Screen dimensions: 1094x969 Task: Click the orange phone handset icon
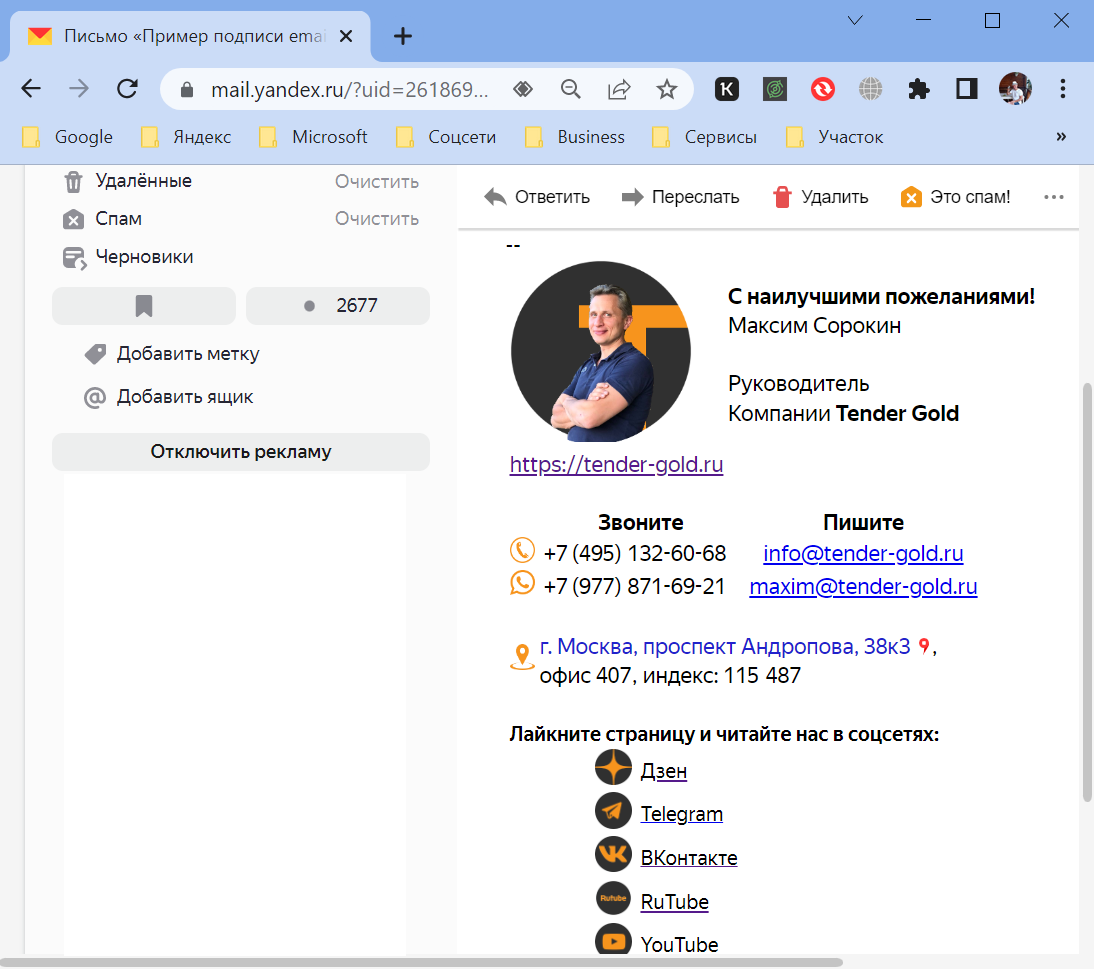pyautogui.click(x=522, y=550)
